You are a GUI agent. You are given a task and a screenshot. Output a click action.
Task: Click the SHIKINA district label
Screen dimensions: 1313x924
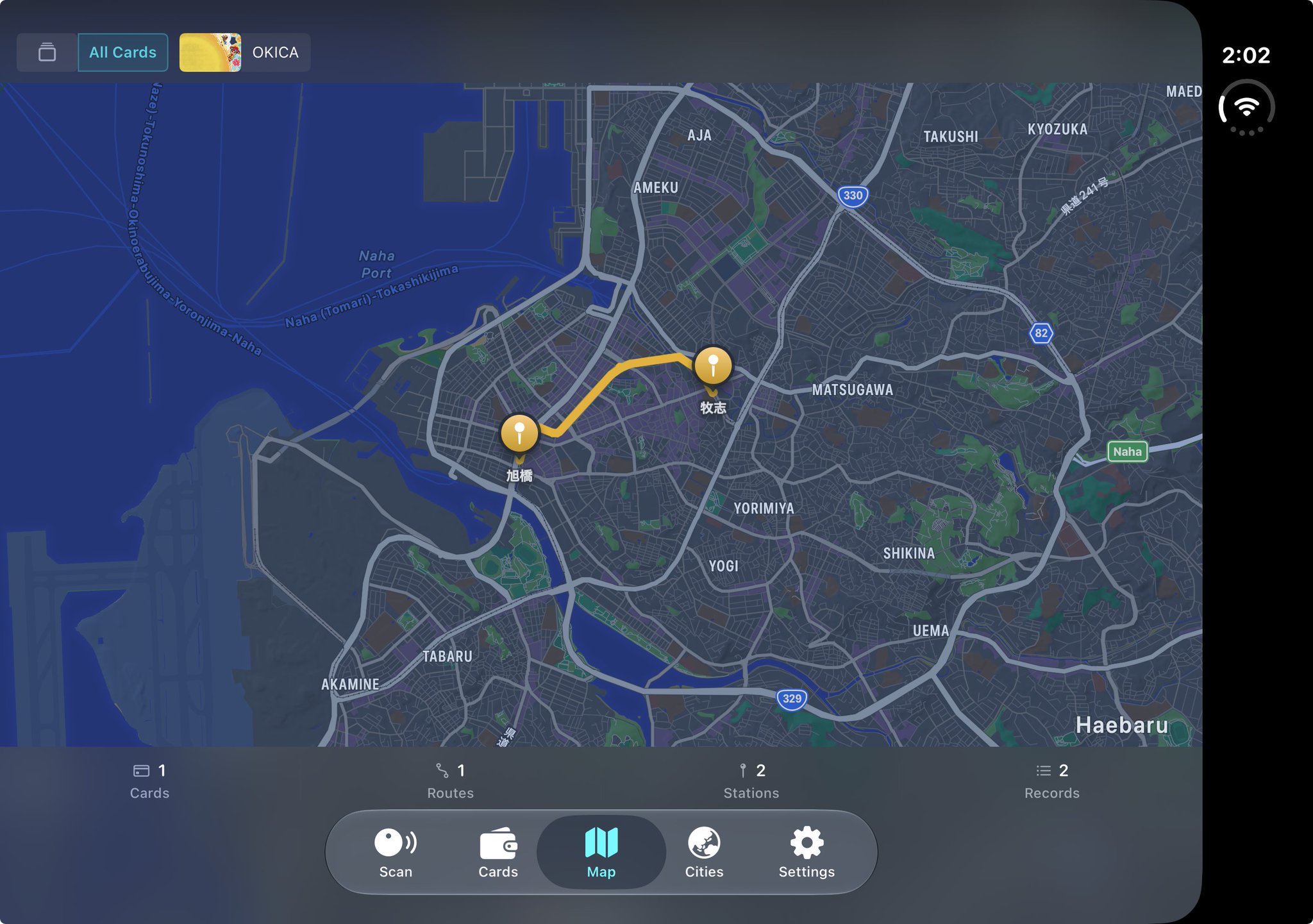(x=908, y=553)
